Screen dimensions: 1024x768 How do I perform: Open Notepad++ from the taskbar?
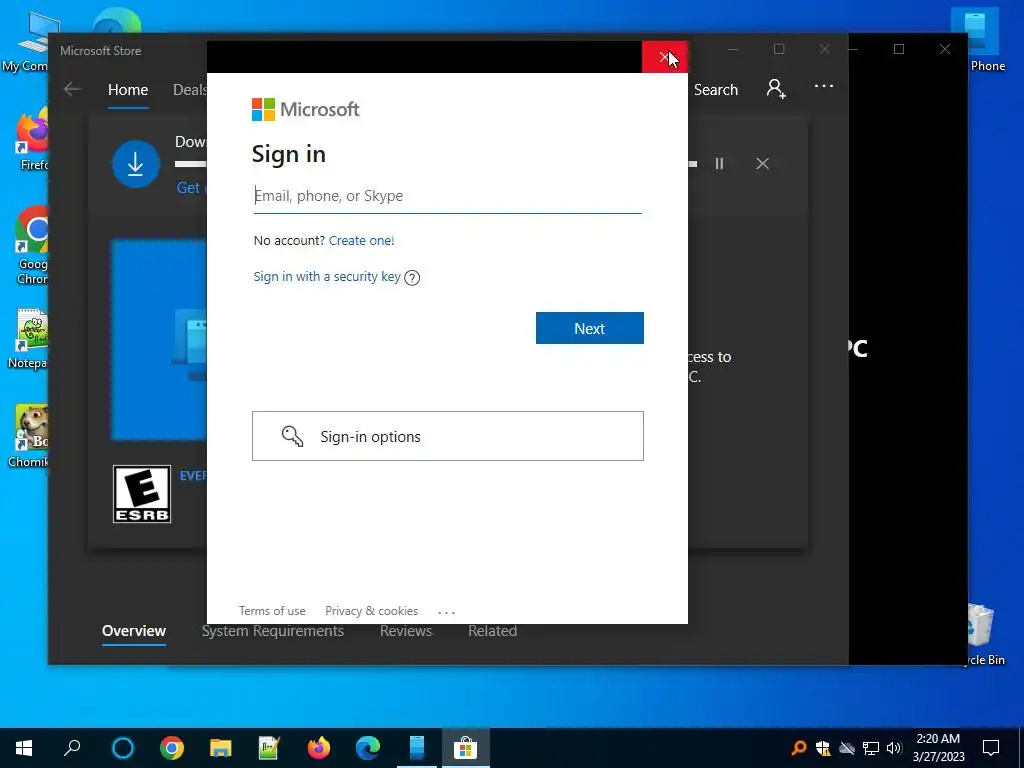click(x=269, y=748)
